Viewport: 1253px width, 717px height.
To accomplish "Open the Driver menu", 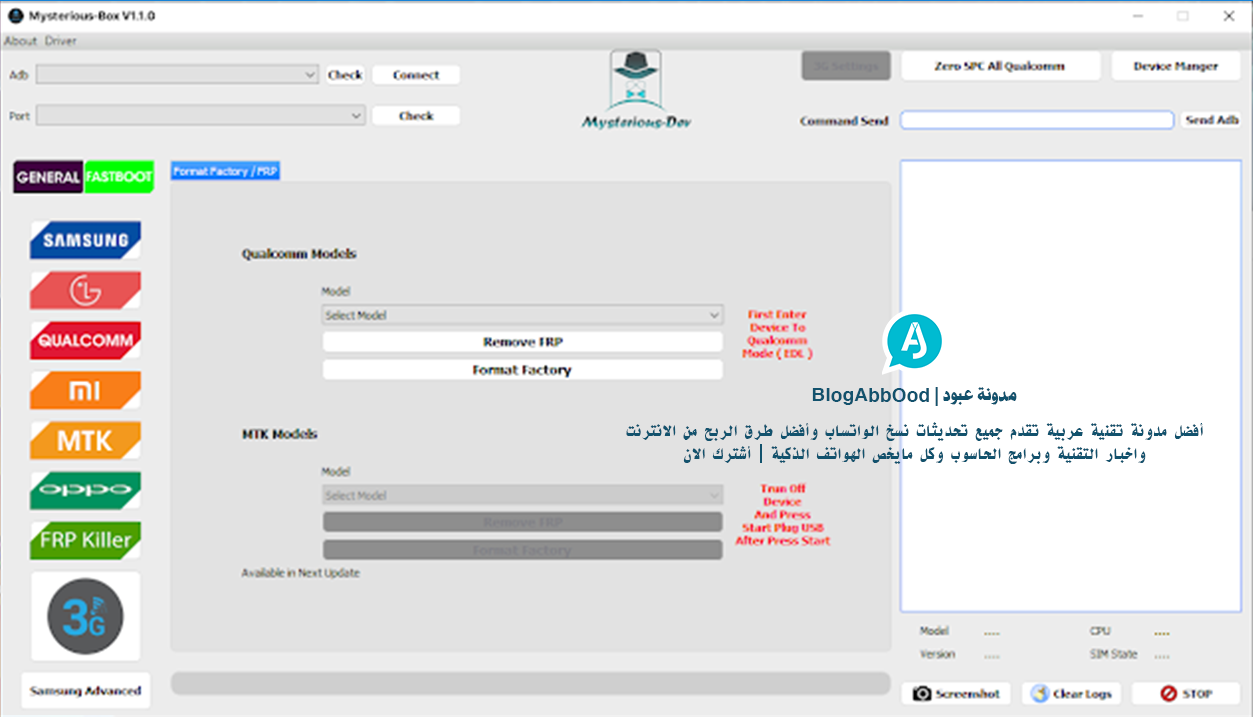I will click(x=60, y=41).
